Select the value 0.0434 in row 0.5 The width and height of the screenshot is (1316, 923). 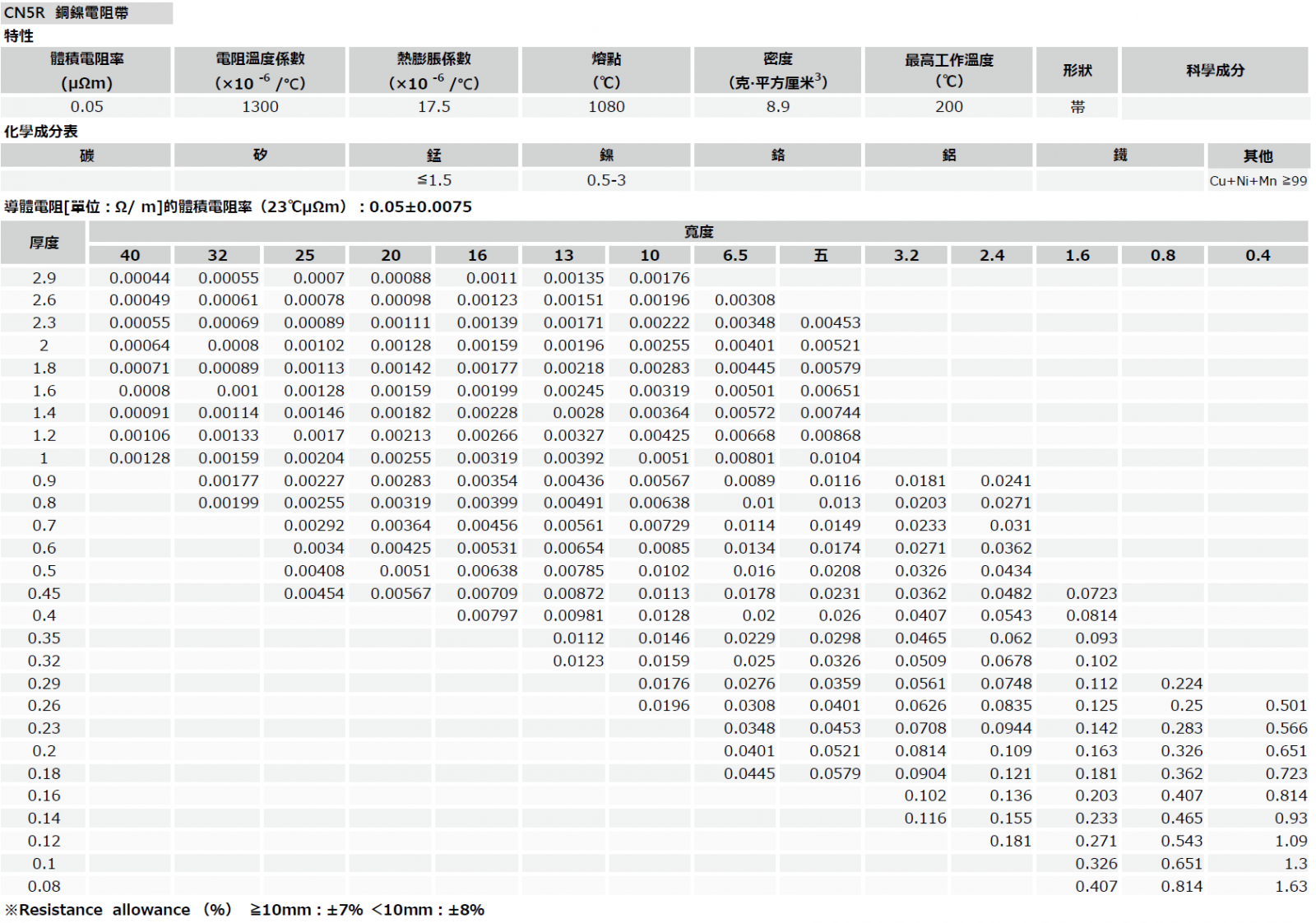(x=1005, y=571)
